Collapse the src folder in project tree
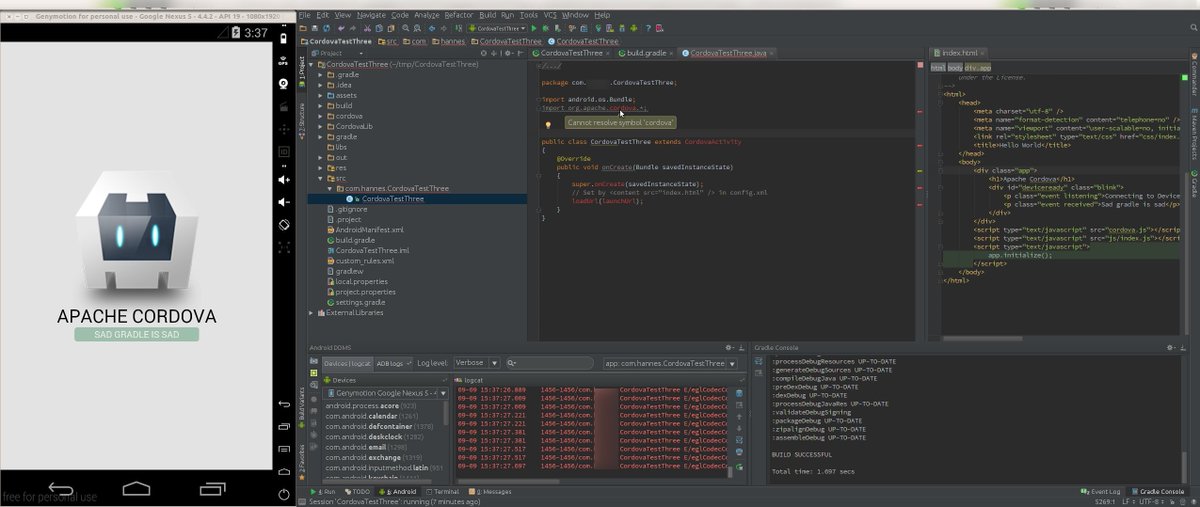 click(321, 179)
